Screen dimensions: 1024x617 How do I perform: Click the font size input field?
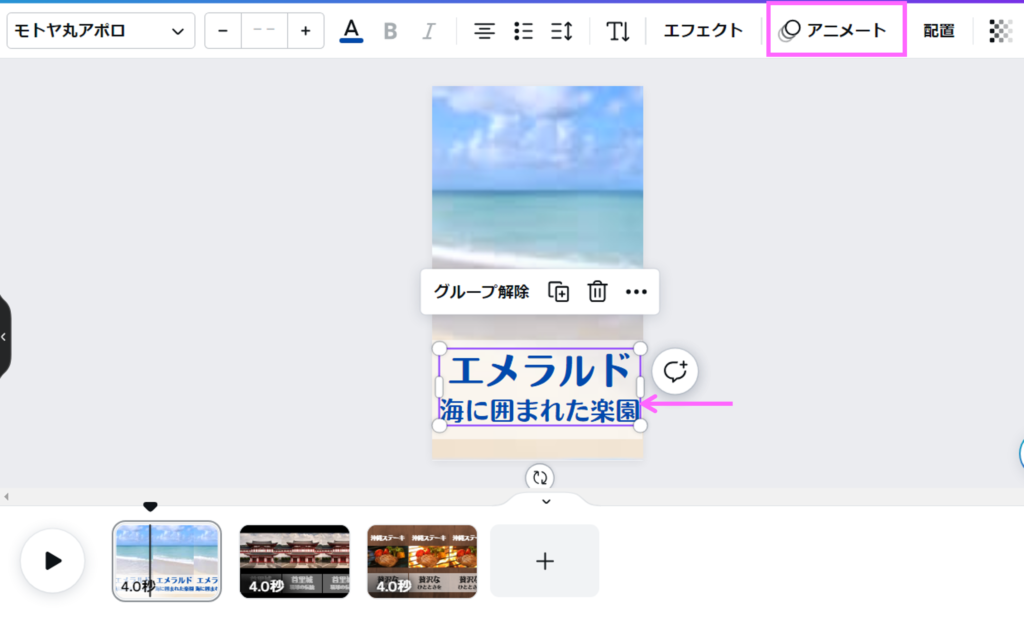coord(264,31)
